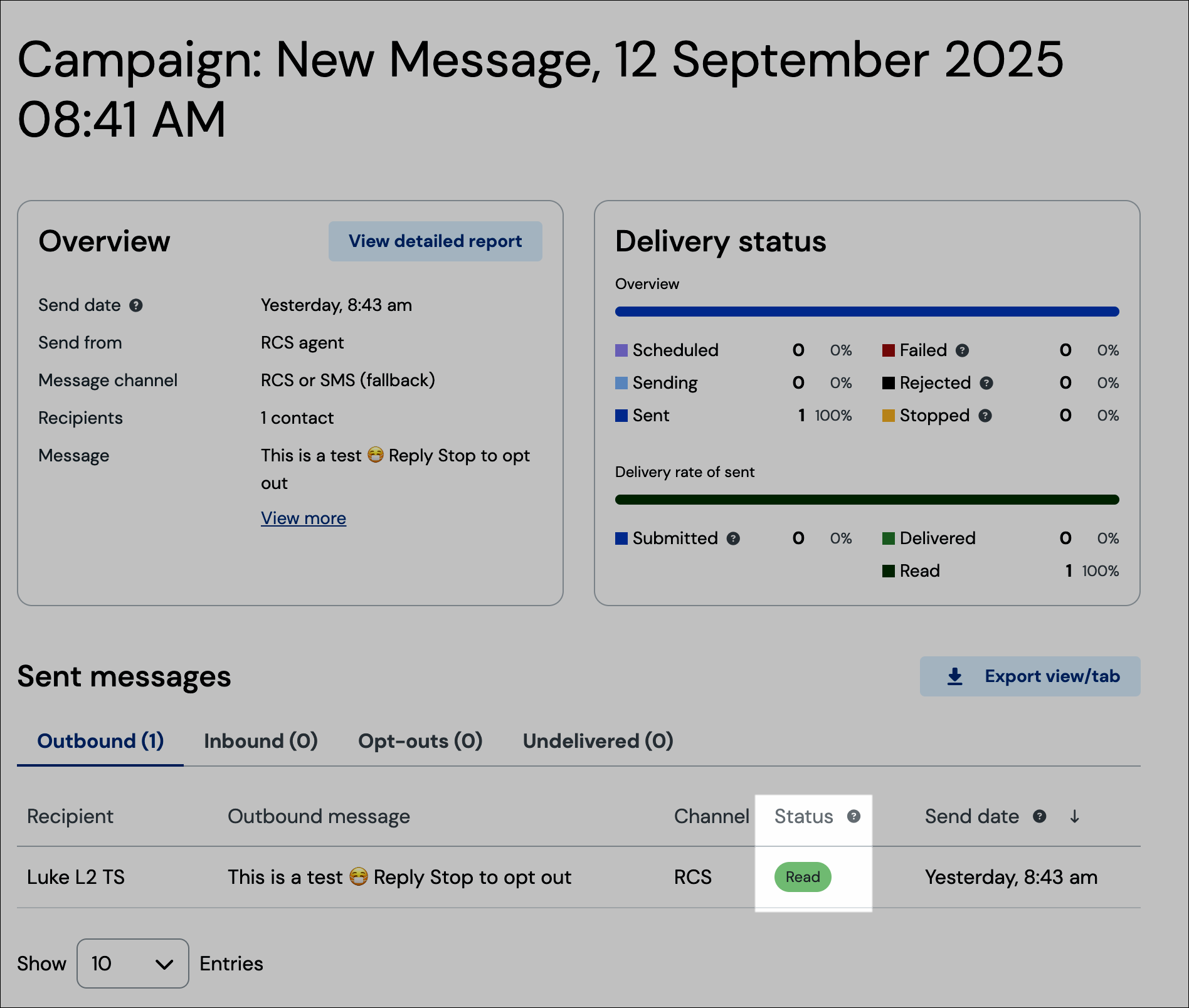Click the Rejected status help icon
Image resolution: width=1189 pixels, height=1008 pixels.
[986, 383]
